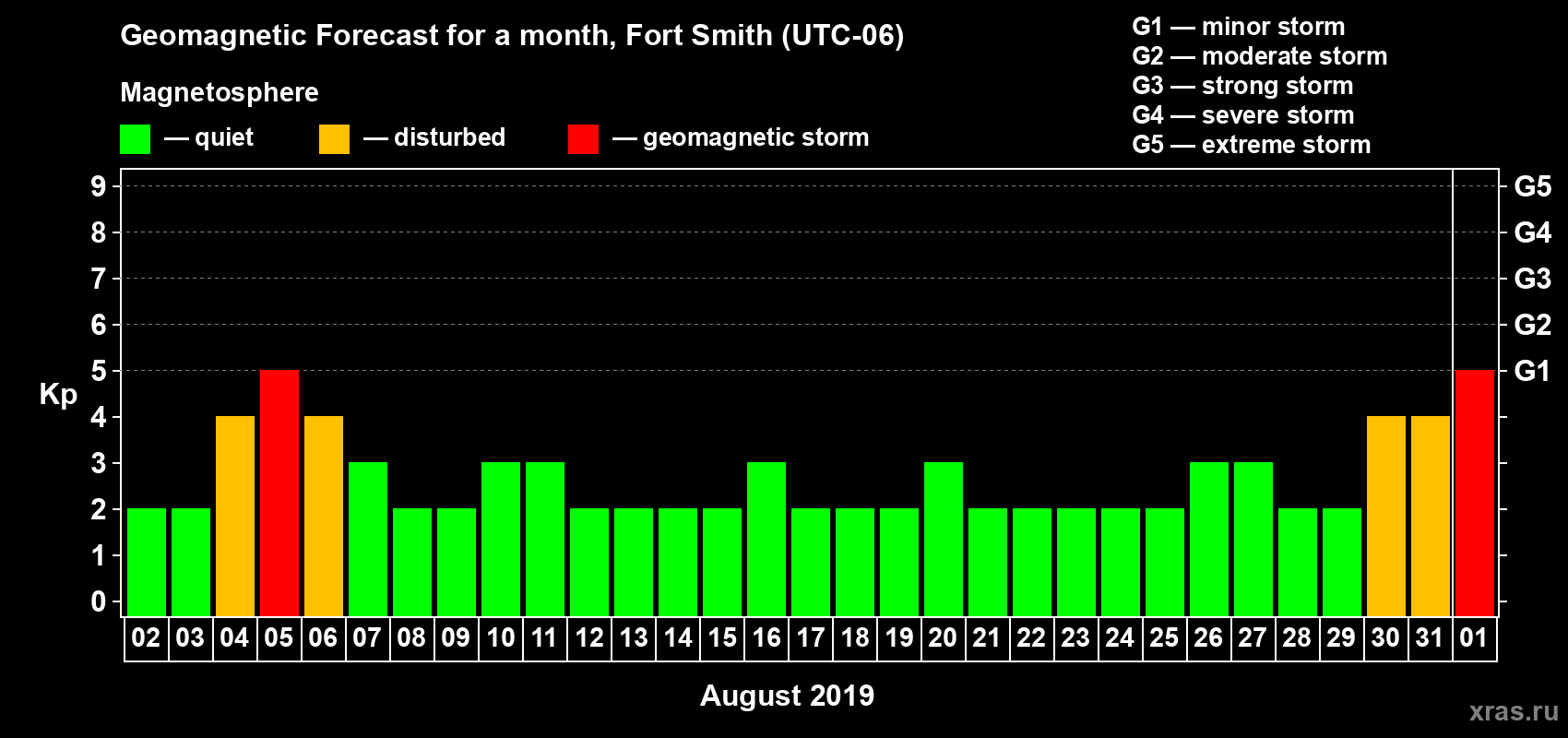
Task: Click the 'geomagnetic storm' legend label
Action: (x=755, y=138)
